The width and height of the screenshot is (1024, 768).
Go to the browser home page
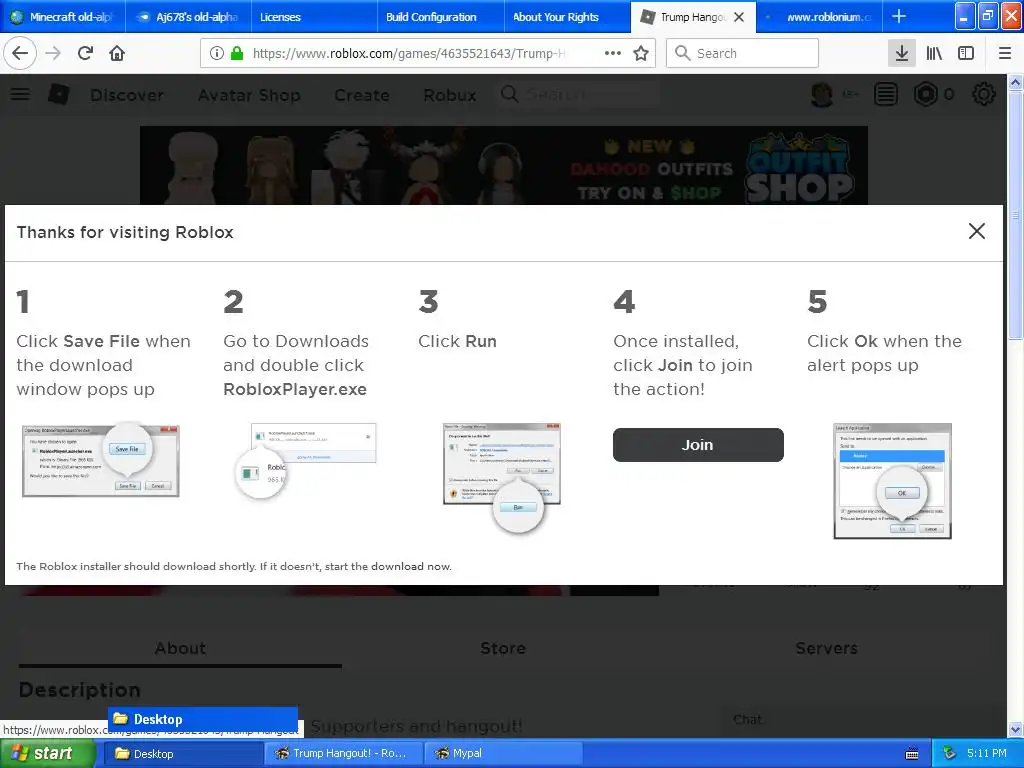[x=117, y=53]
